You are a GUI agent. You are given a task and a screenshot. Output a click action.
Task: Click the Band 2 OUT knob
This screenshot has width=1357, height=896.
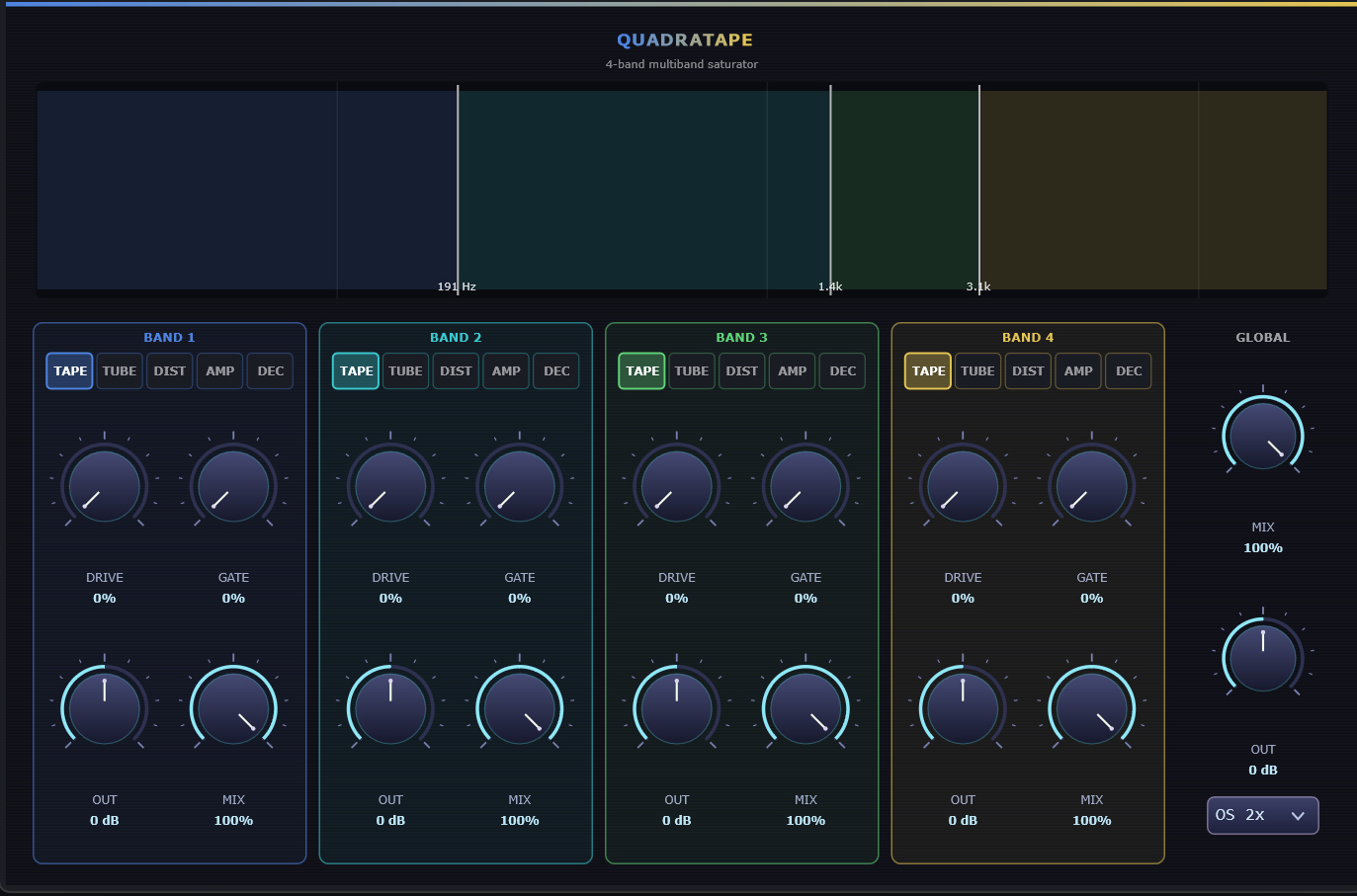(x=390, y=708)
